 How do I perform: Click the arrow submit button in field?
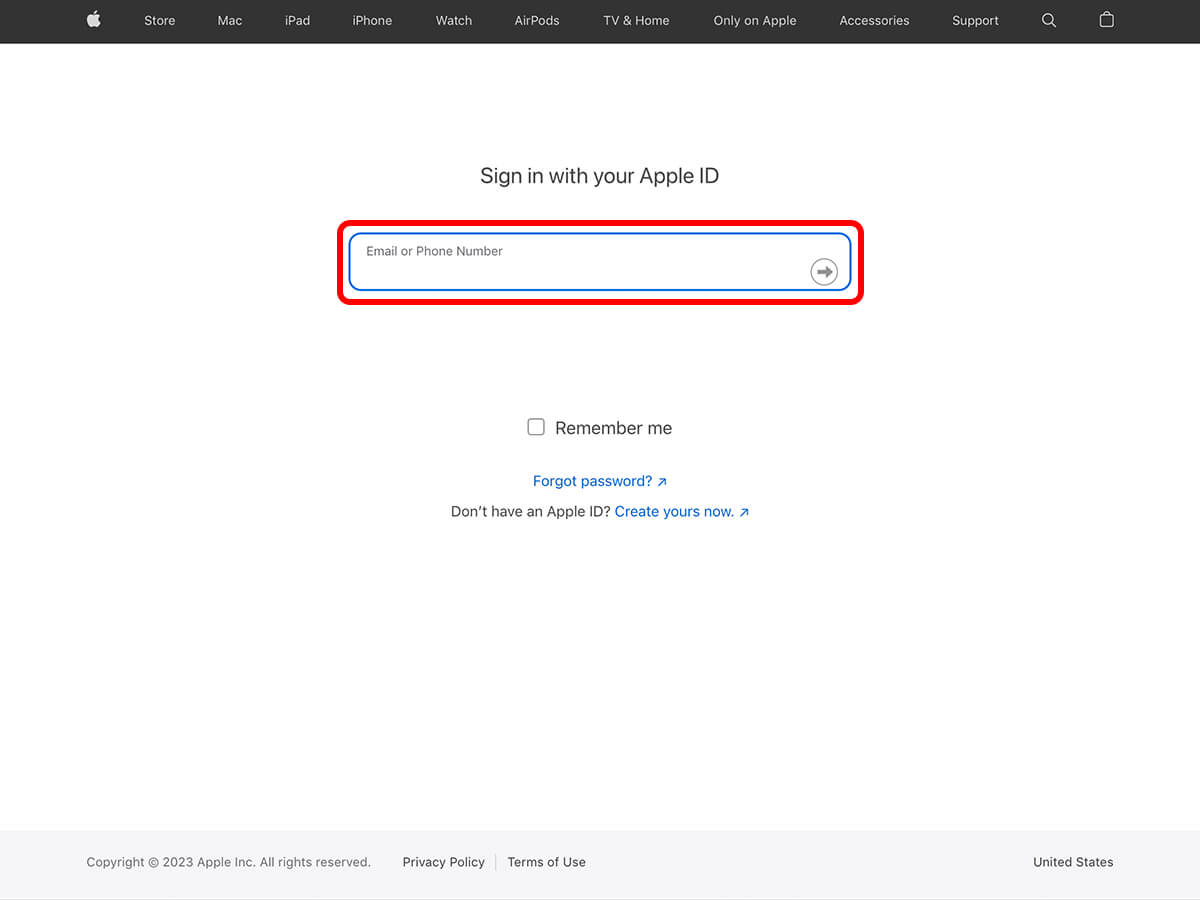click(824, 271)
